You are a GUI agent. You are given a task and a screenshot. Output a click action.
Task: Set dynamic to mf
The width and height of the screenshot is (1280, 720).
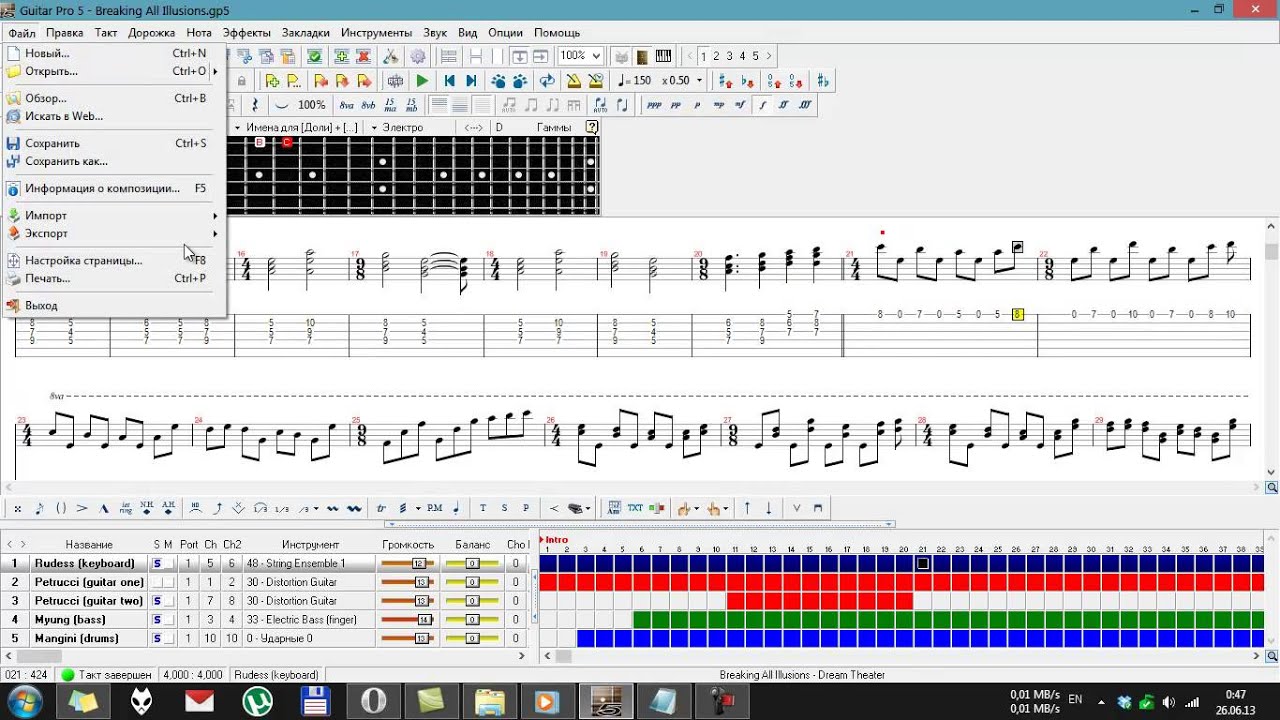[x=740, y=104]
